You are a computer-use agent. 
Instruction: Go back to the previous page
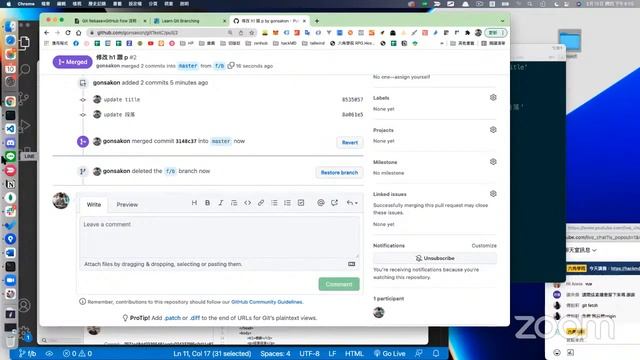[47, 33]
